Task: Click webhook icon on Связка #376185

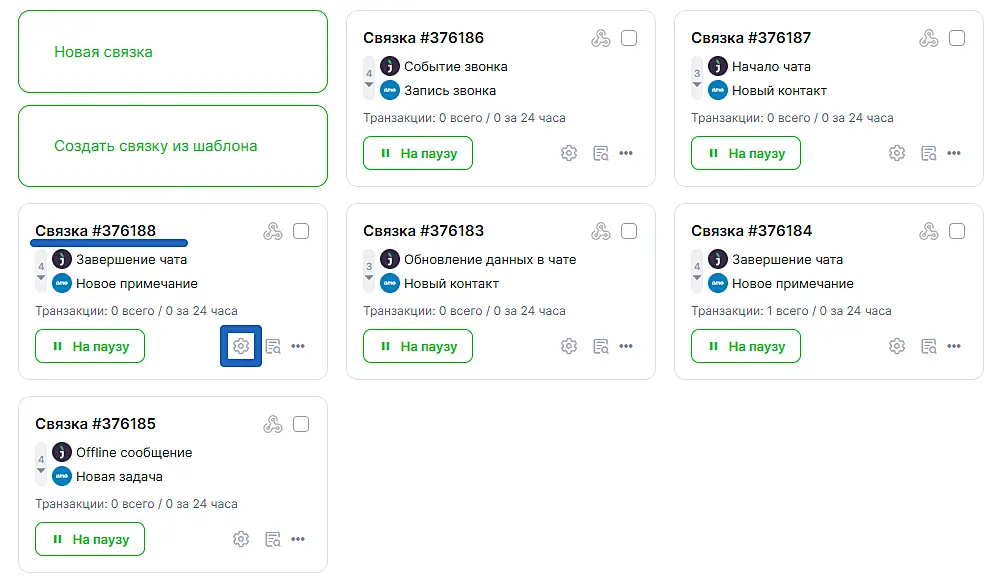Action: [x=272, y=425]
